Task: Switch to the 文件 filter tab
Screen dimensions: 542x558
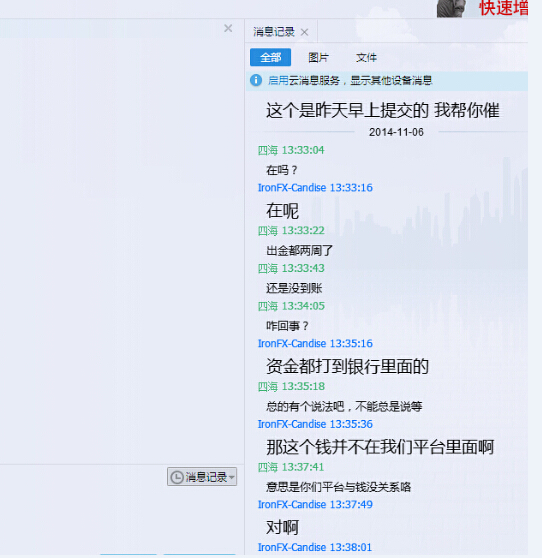Action: tap(366, 57)
